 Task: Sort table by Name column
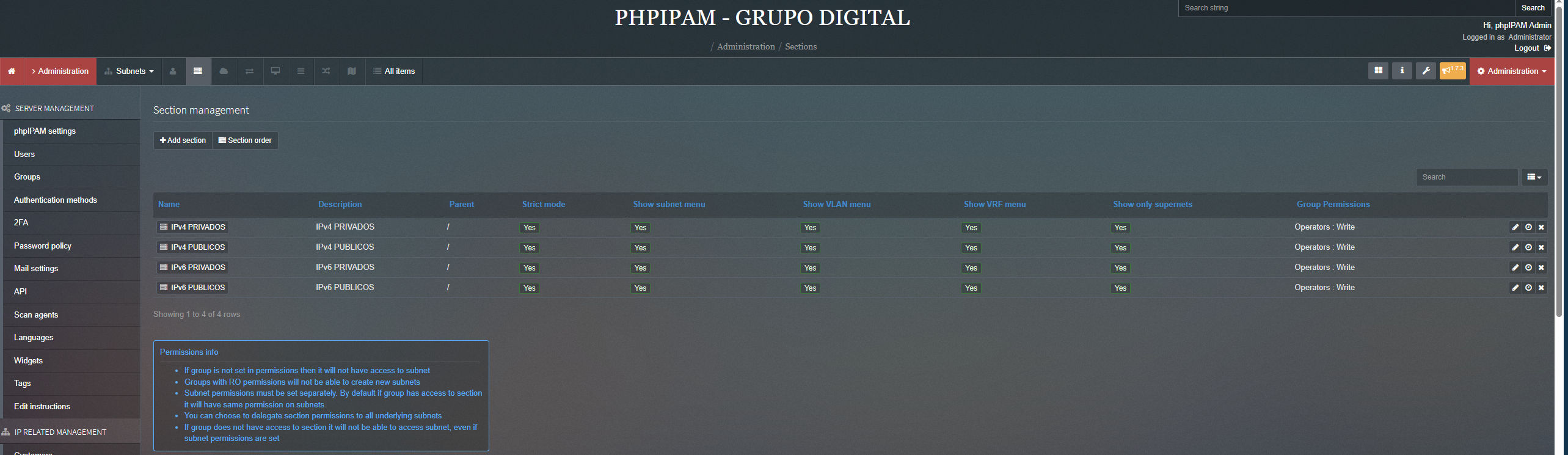point(169,205)
